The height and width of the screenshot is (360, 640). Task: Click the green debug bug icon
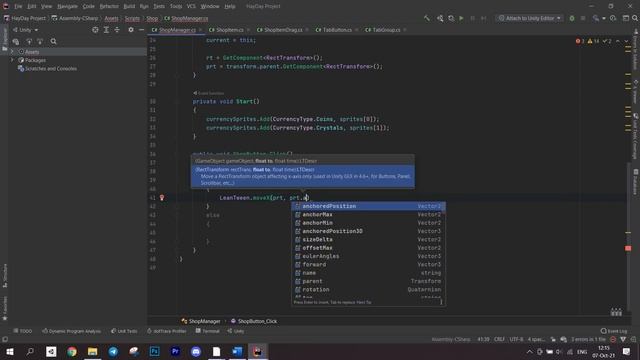click(x=572, y=18)
